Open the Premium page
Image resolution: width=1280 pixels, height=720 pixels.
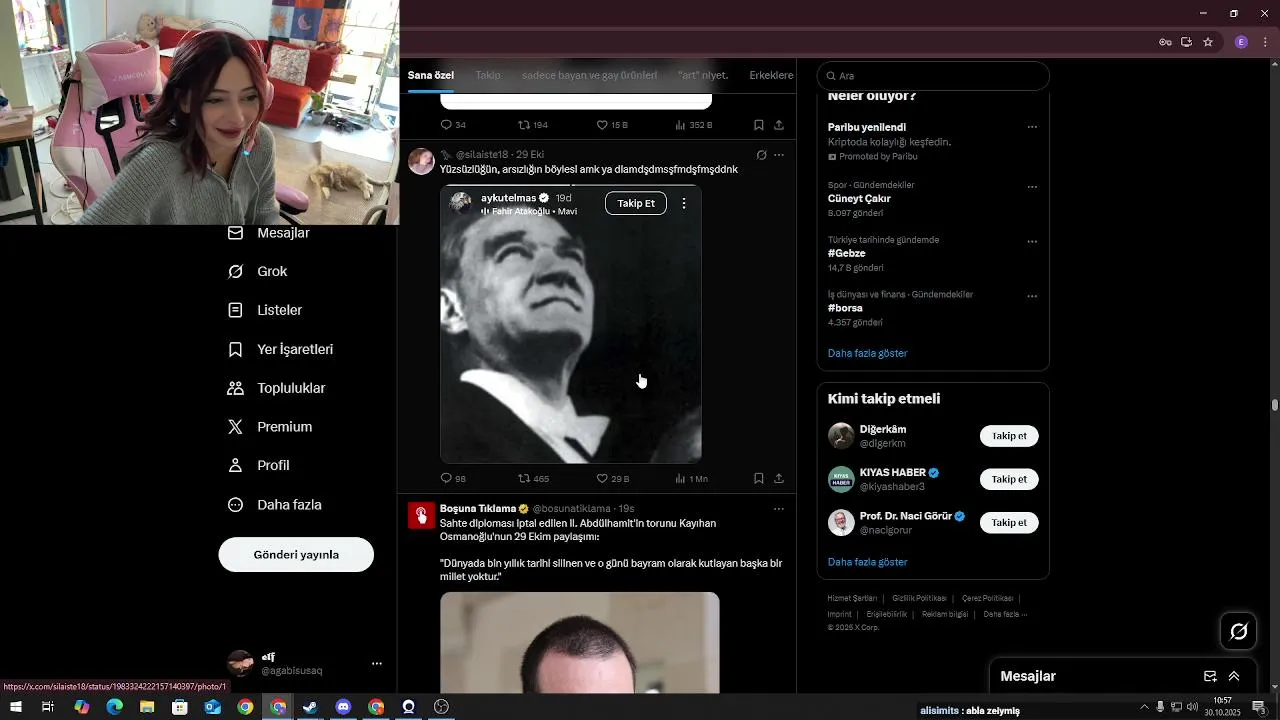click(270, 427)
